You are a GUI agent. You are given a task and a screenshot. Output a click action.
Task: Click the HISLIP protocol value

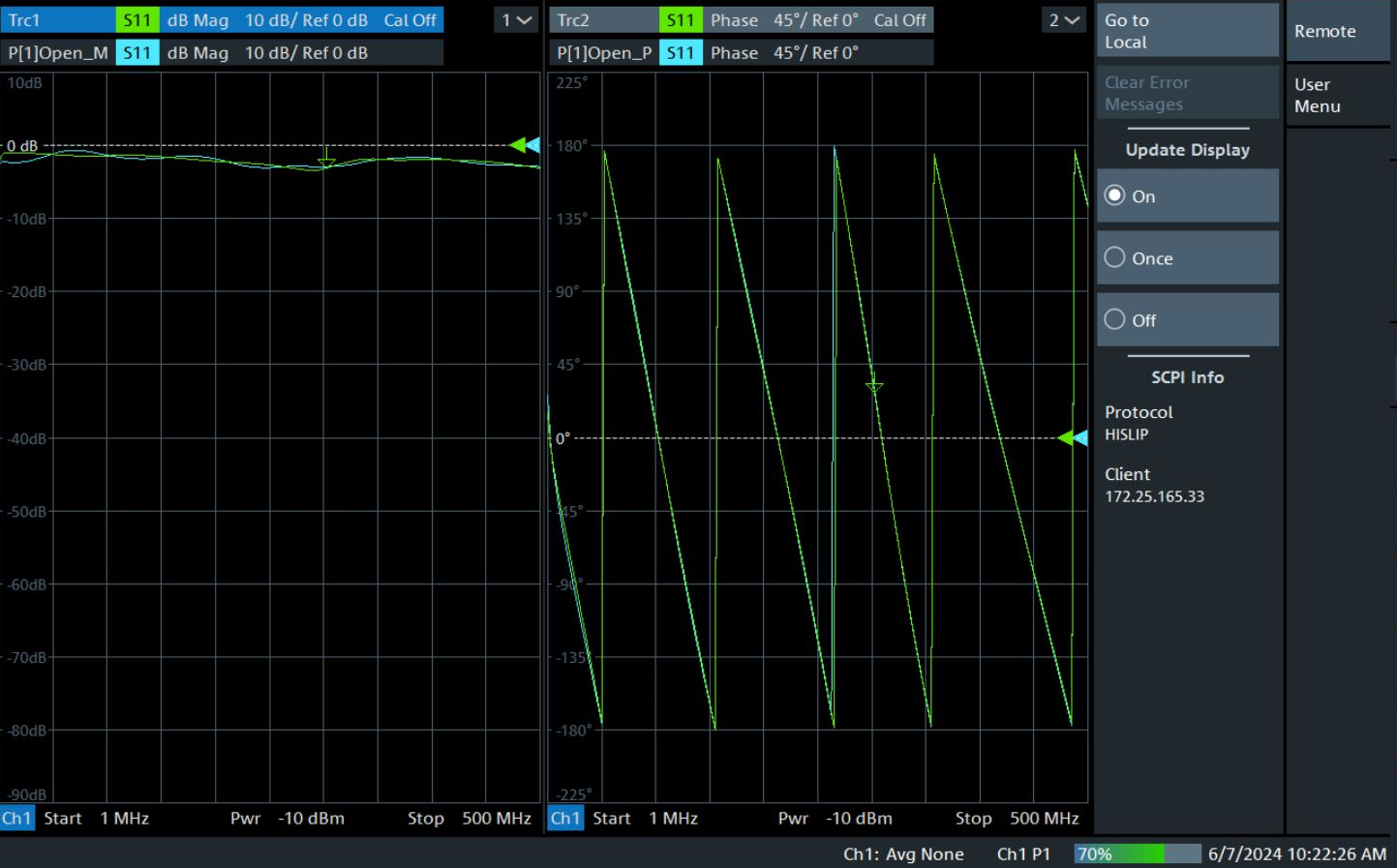(x=1127, y=434)
